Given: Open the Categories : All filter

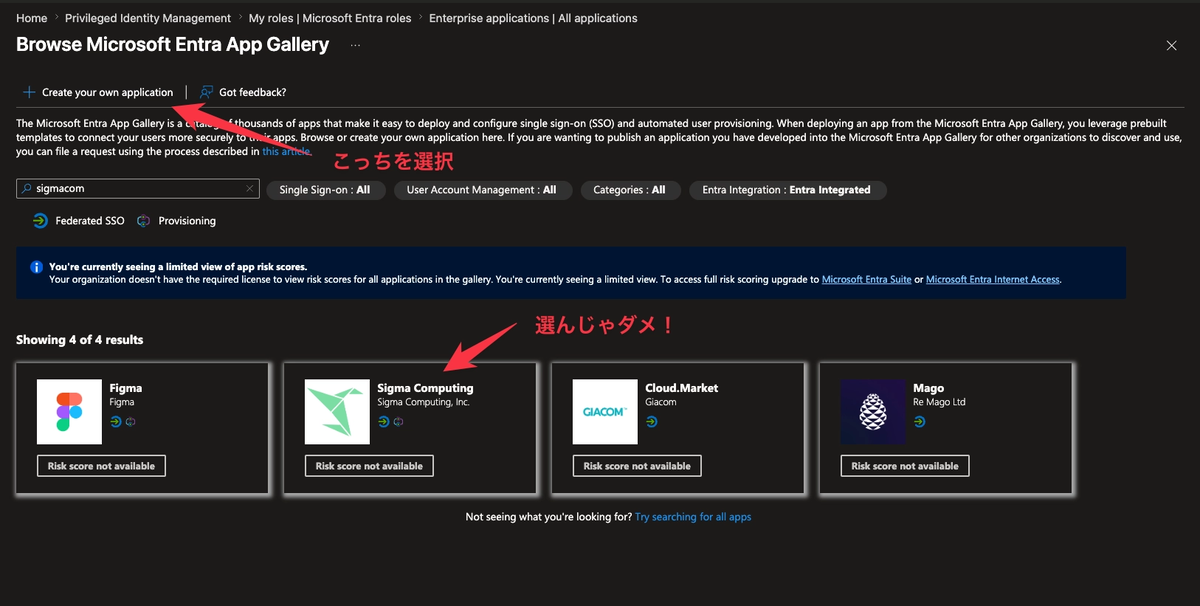Looking at the screenshot, I should 629,190.
